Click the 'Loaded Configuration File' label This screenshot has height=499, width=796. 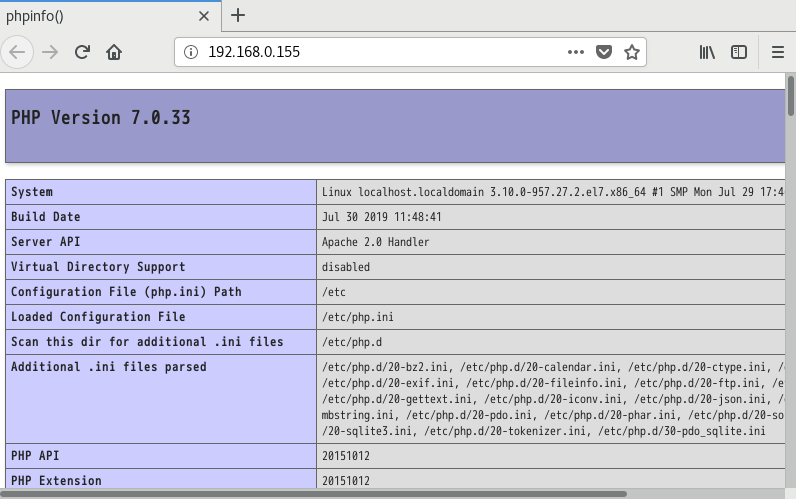click(x=98, y=317)
